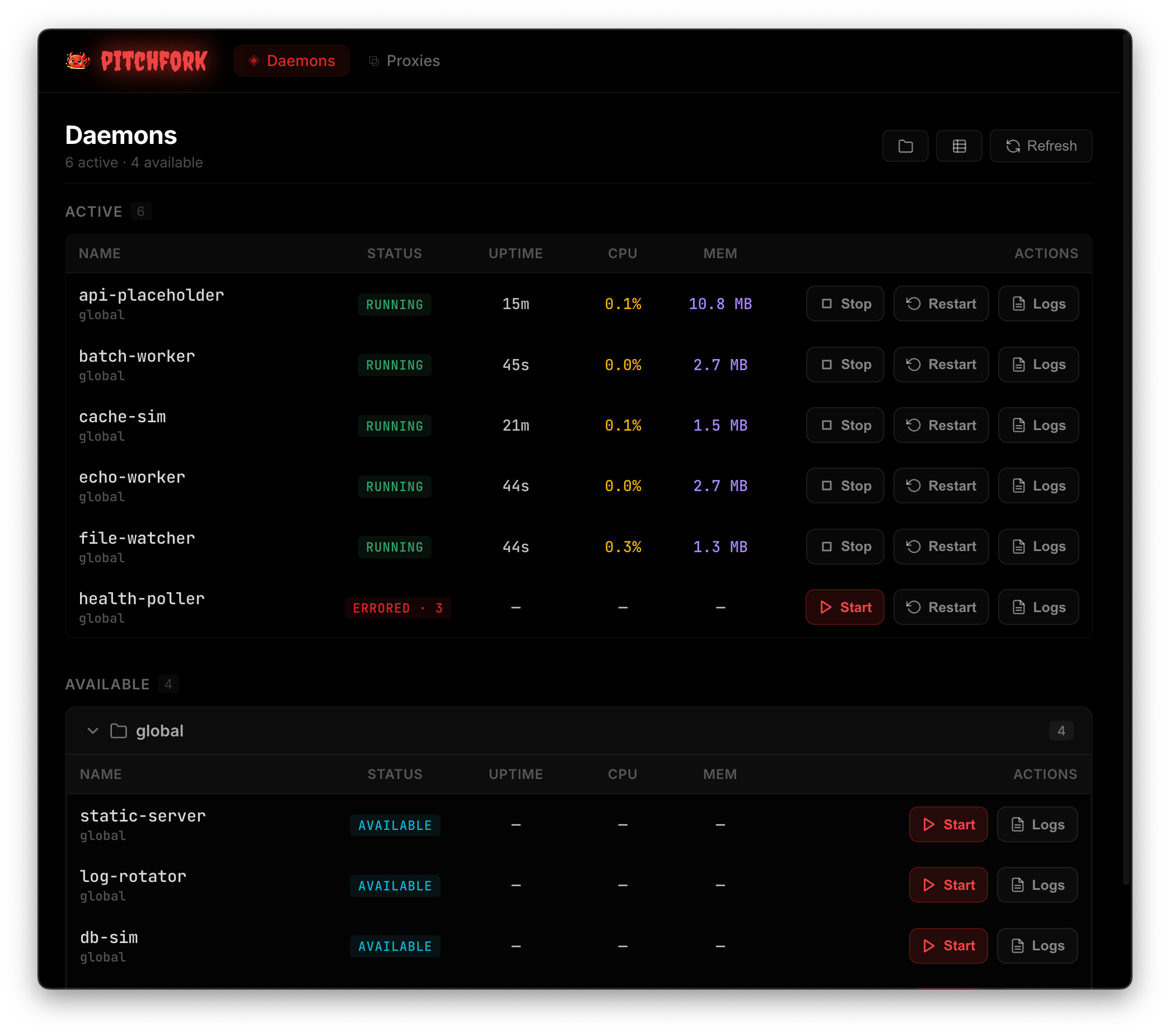Viewport: 1170px width, 1036px height.
Task: Open file-watcher logs
Action: click(x=1038, y=547)
